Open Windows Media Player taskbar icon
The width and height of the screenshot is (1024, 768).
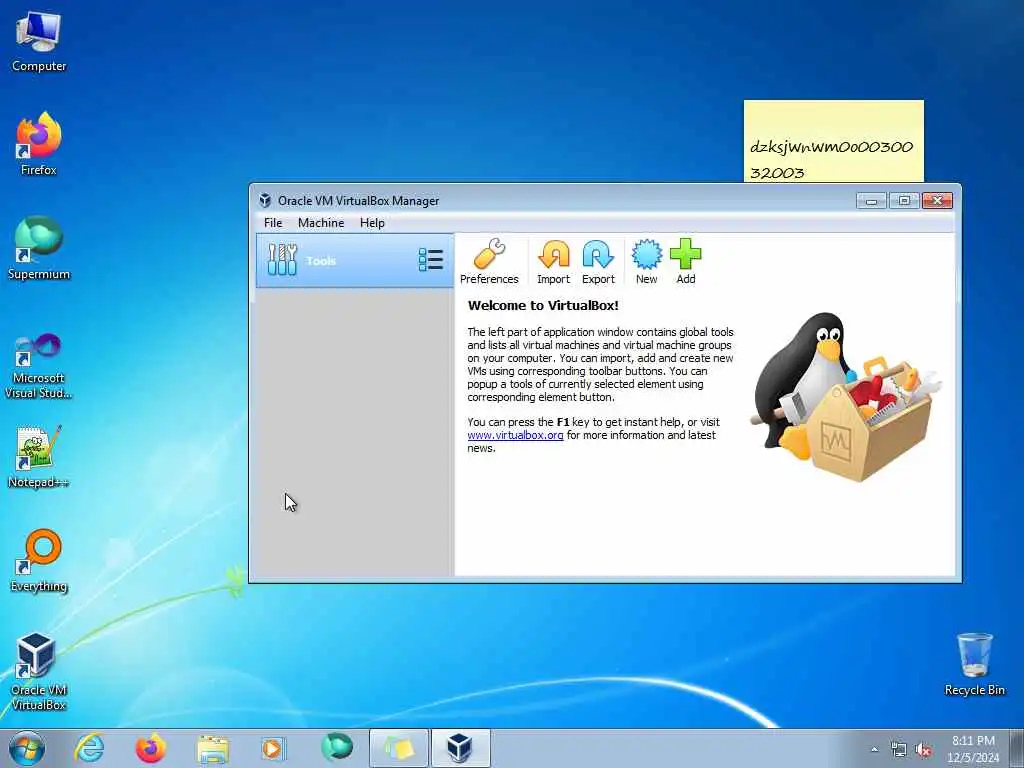pyautogui.click(x=273, y=748)
